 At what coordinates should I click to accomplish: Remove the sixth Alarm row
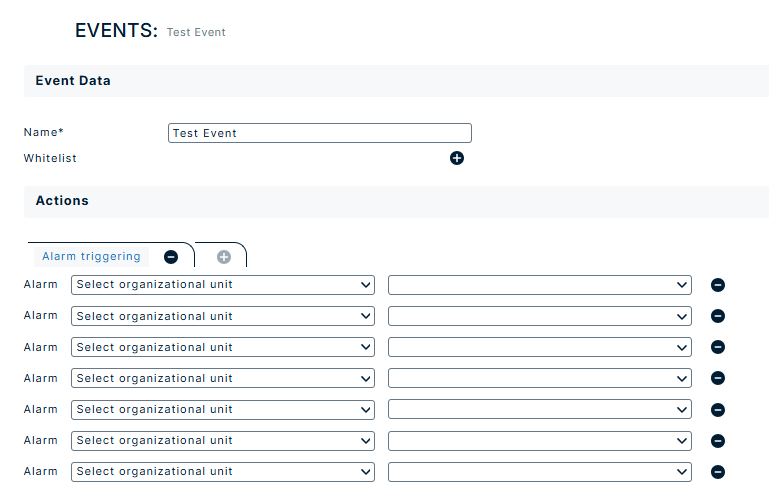[x=718, y=440]
